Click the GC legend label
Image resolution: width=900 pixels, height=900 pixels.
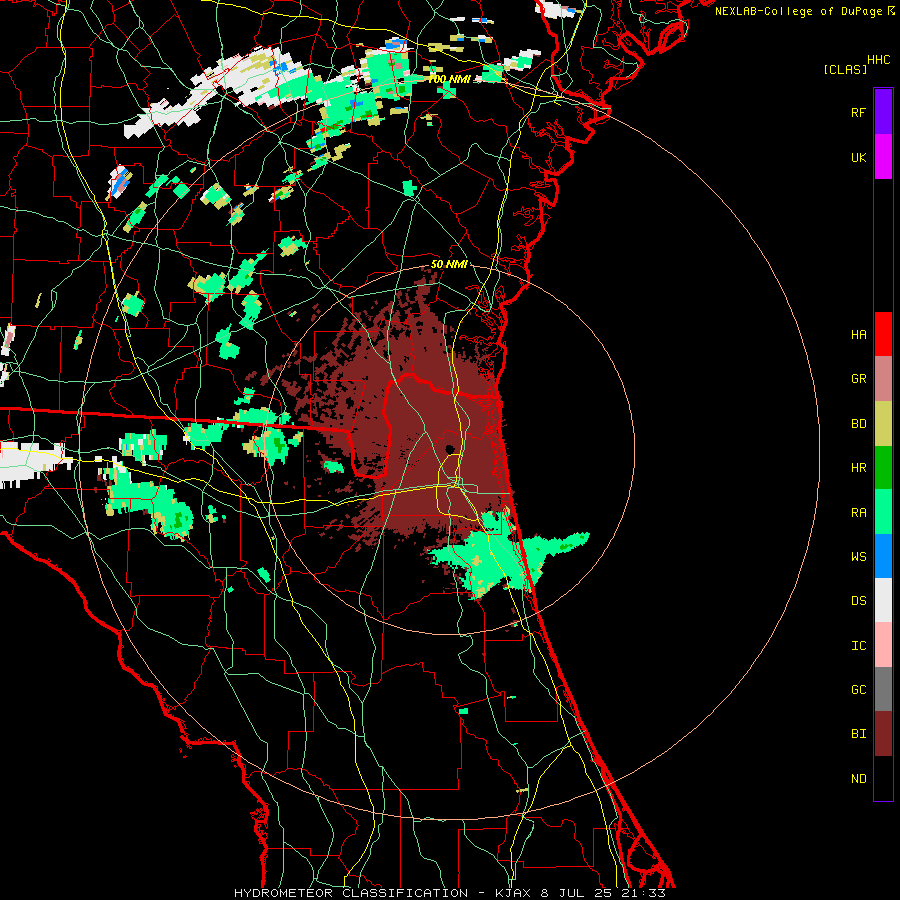pyautogui.click(x=858, y=690)
